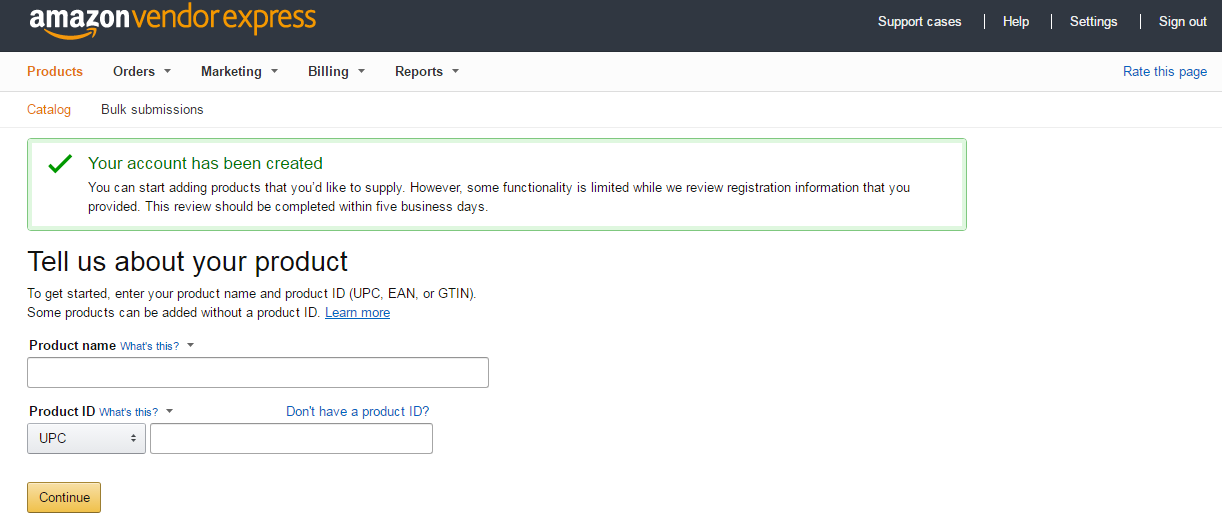Click 'Tell us about your product' heading
The image size is (1222, 529).
tap(188, 261)
